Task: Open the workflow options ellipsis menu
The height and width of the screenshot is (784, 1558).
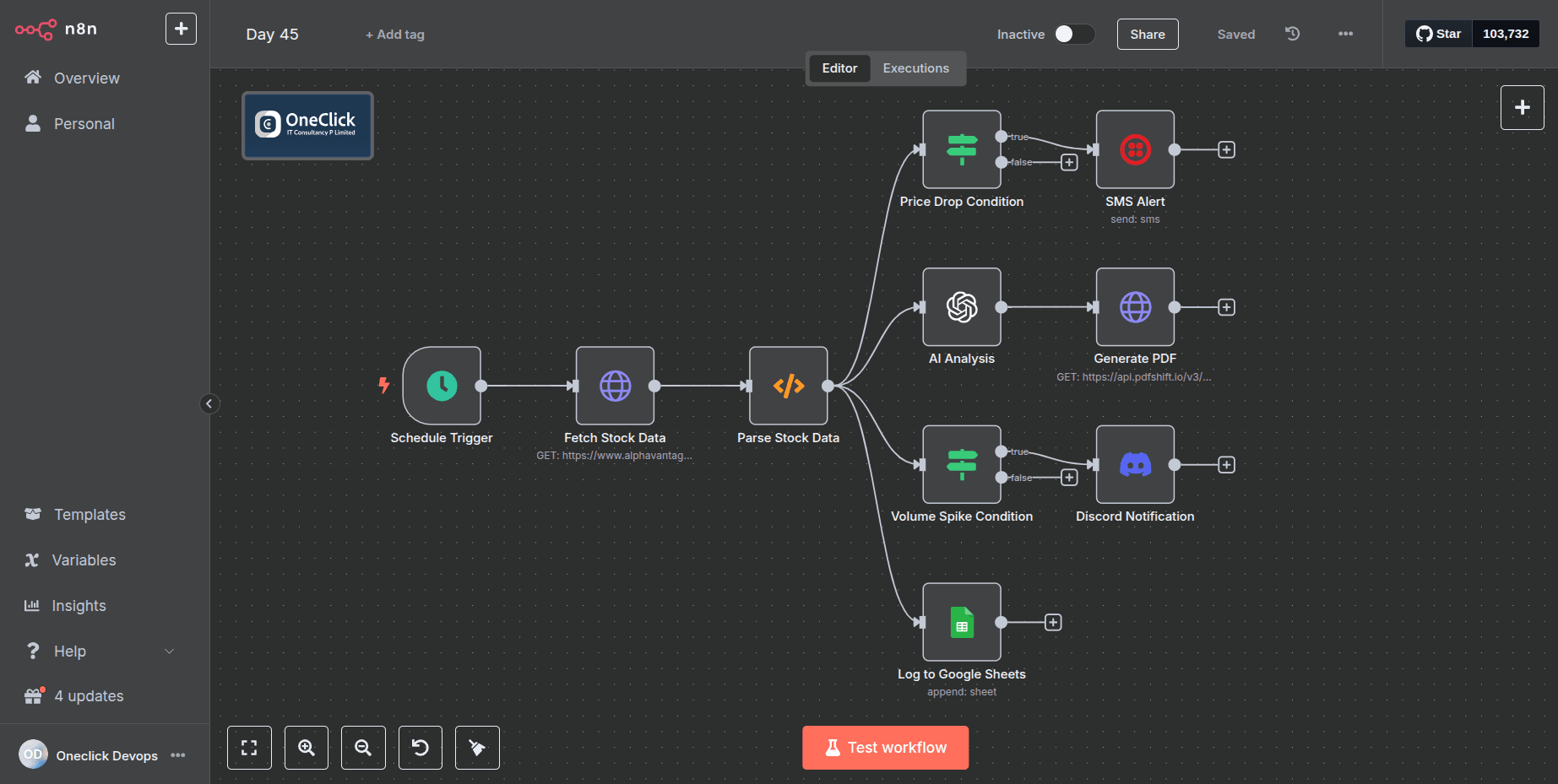Action: [x=1345, y=34]
